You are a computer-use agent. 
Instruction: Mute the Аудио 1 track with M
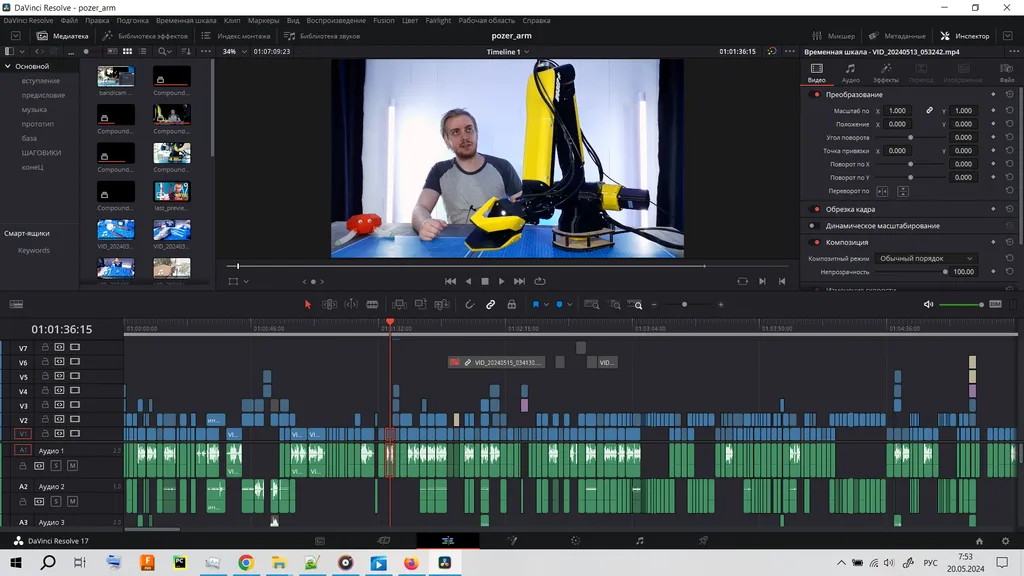[72, 466]
